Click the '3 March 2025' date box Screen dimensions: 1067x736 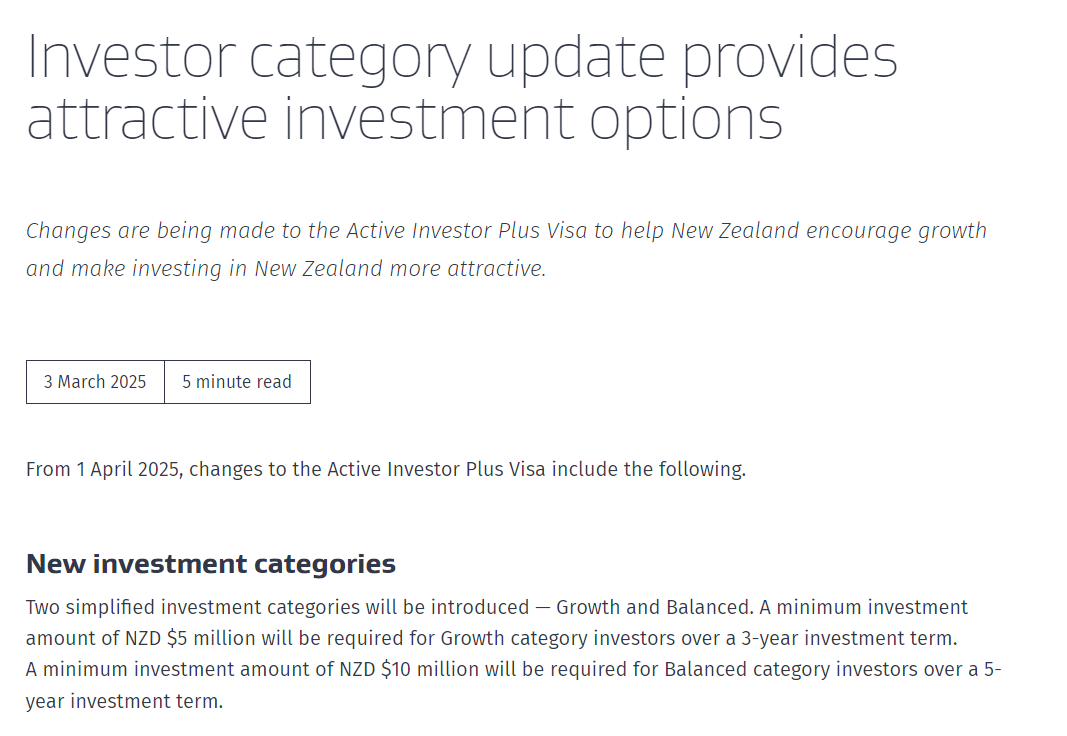pos(95,382)
